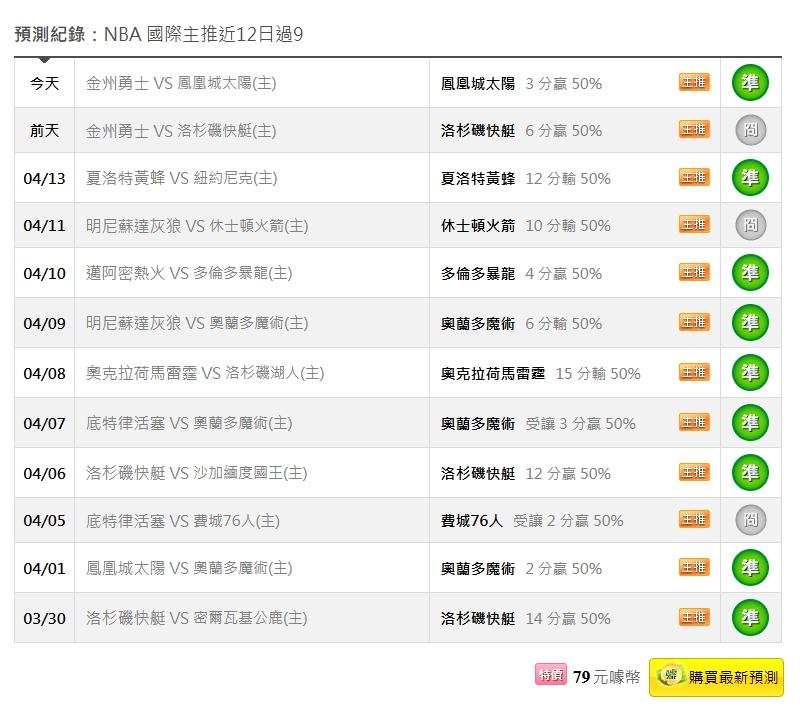Click the 04/09 date cell
Viewport: 800px width, 708px height.
pos(44,324)
